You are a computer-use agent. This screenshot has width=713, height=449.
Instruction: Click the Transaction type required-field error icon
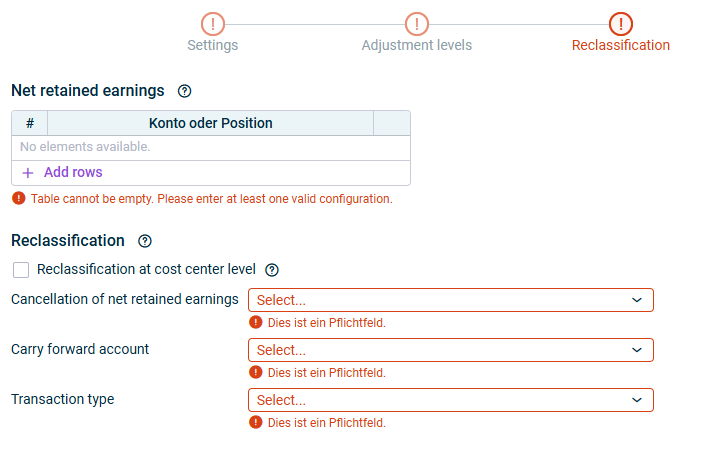(256, 423)
